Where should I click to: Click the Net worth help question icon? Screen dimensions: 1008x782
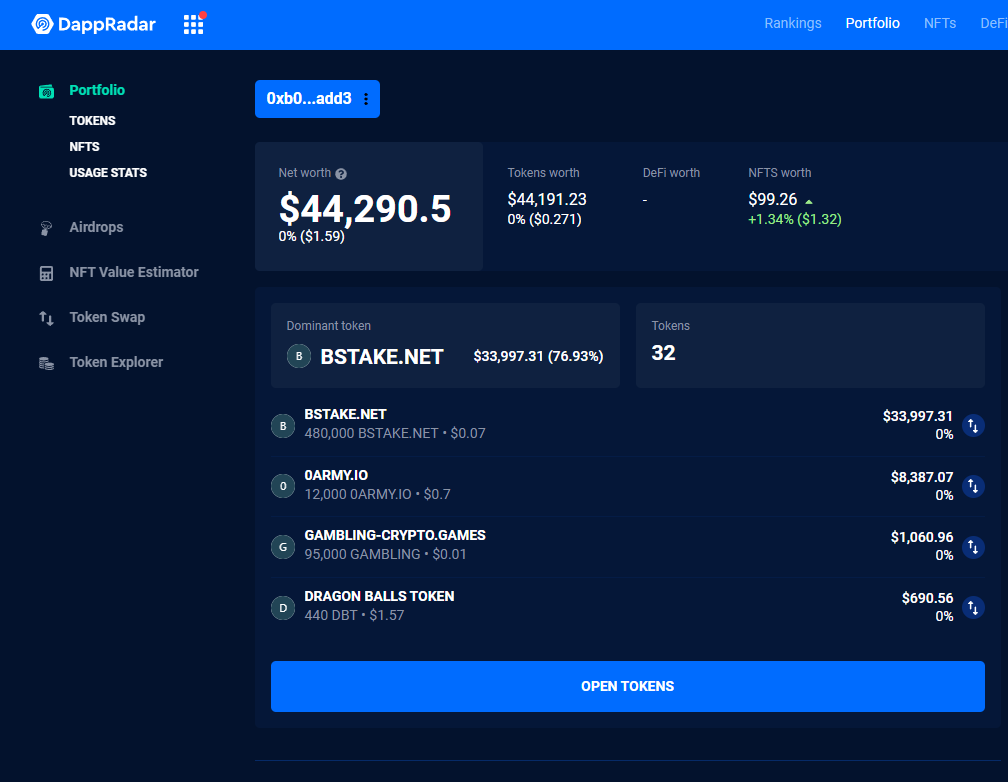pos(341,174)
